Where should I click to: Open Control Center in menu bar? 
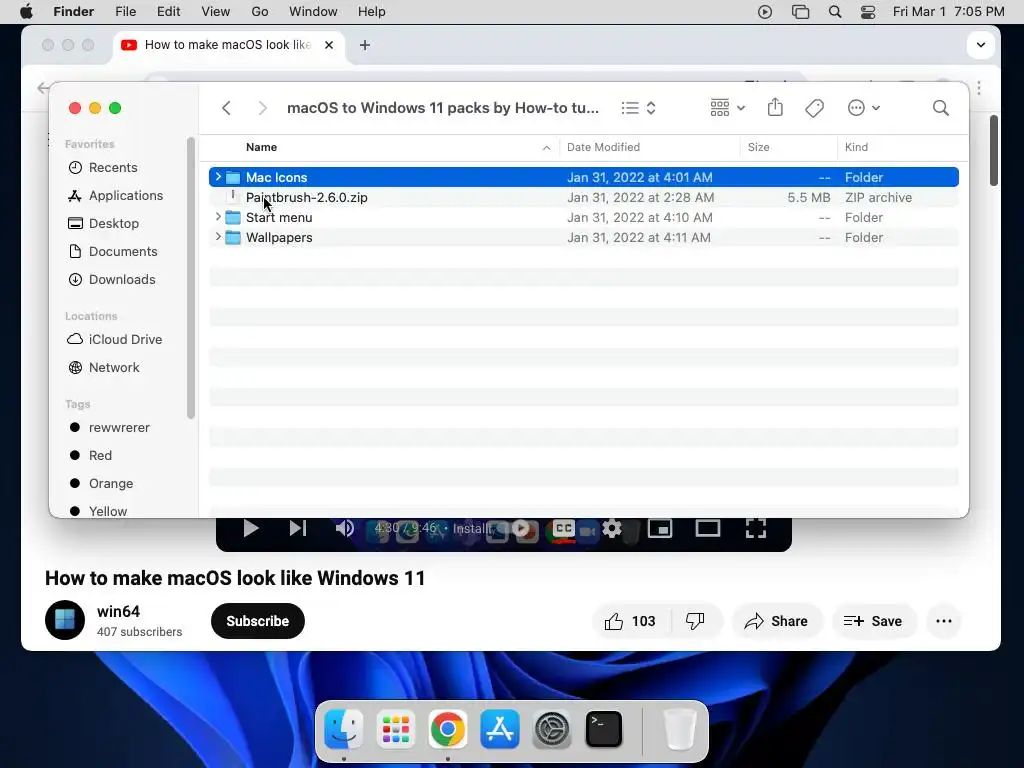[868, 12]
